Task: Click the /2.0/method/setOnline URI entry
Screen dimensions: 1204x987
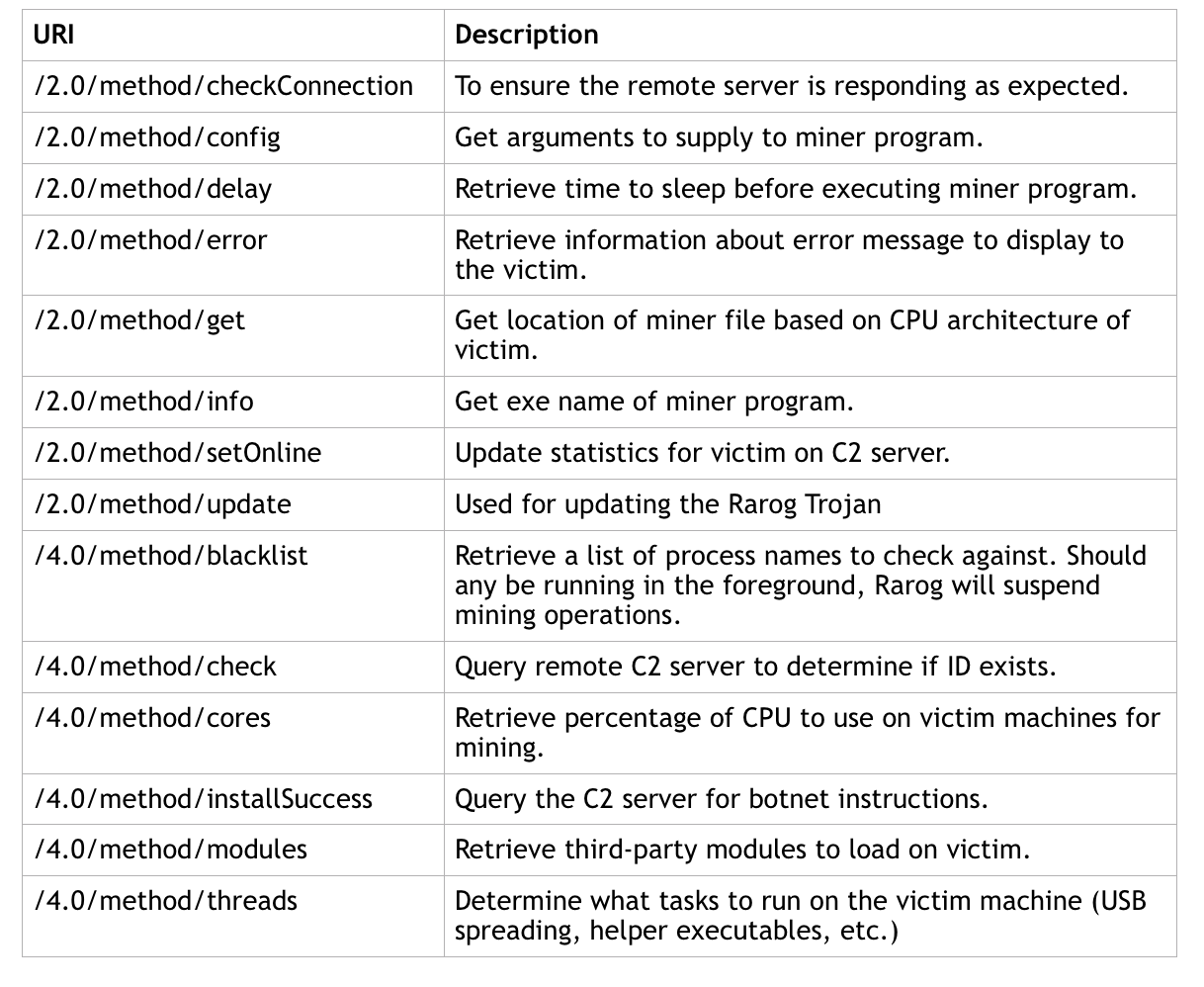Action: click(x=178, y=453)
